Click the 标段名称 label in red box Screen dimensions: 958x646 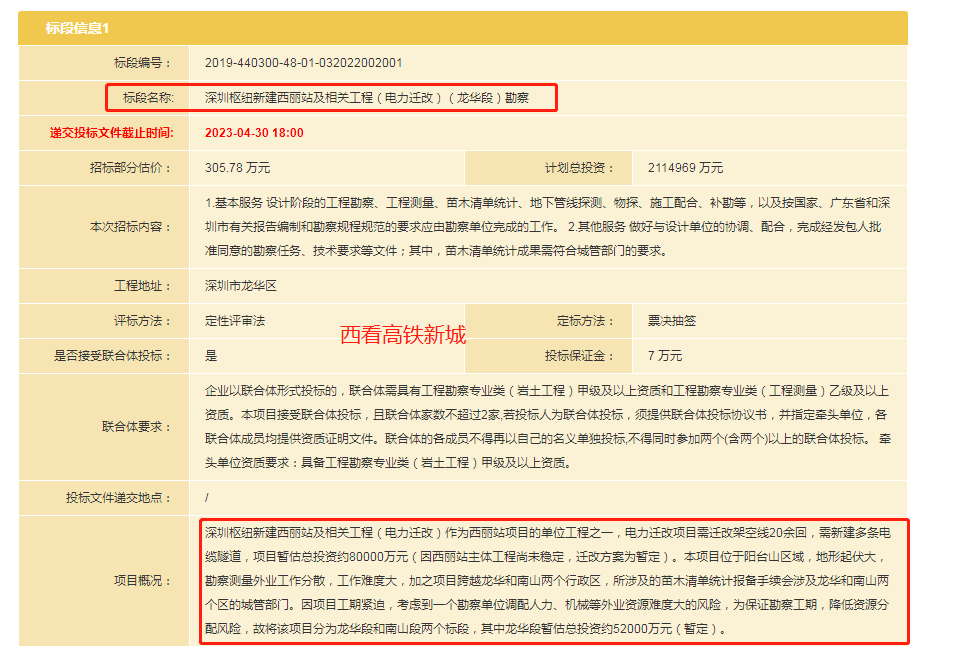(x=148, y=98)
